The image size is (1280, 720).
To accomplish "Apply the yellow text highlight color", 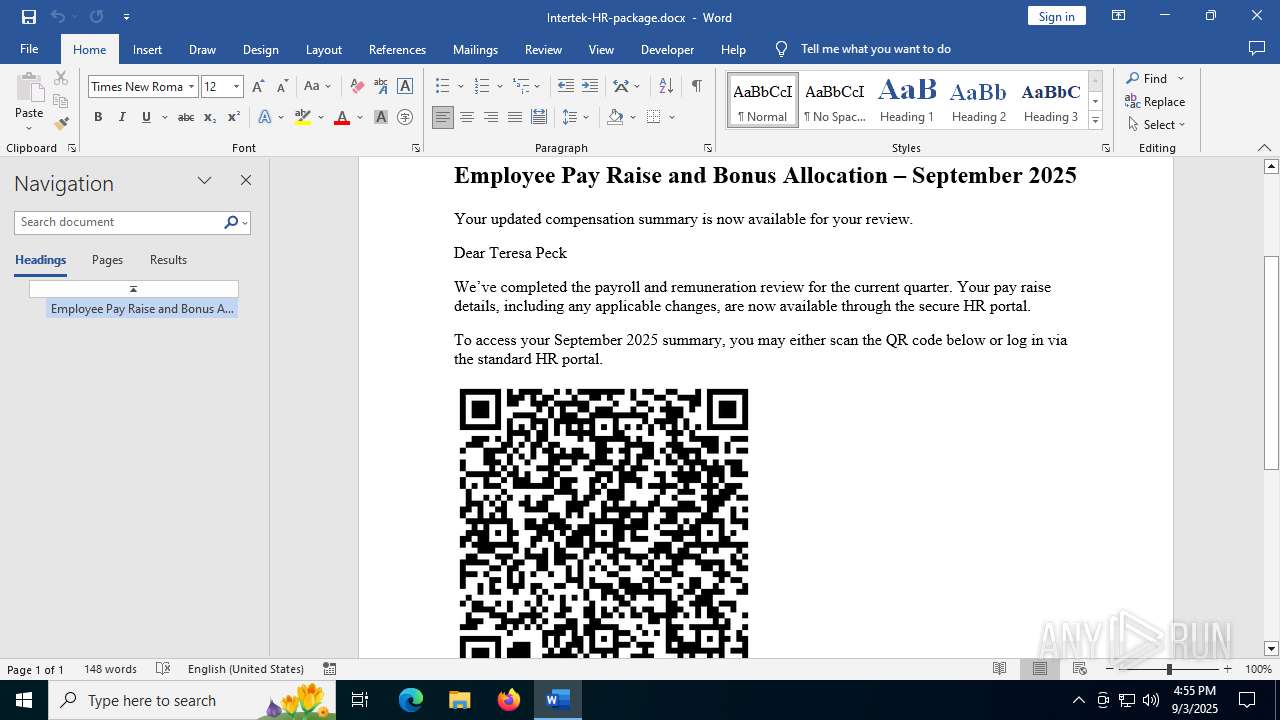I will 303,117.
